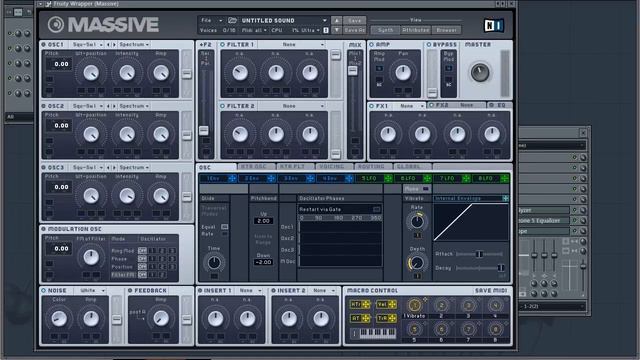Viewport: 640px width, 360px height.
Task: Toggle Modulation OSC on/off
Action: [44, 229]
